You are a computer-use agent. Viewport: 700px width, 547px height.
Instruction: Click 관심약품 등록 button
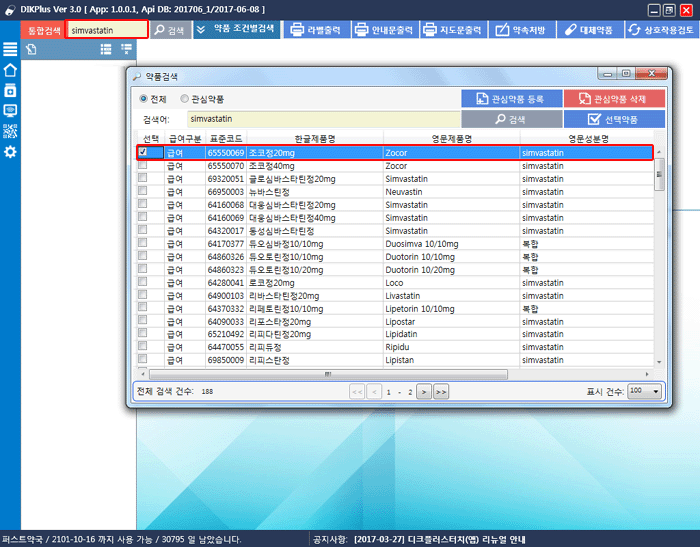coord(511,99)
